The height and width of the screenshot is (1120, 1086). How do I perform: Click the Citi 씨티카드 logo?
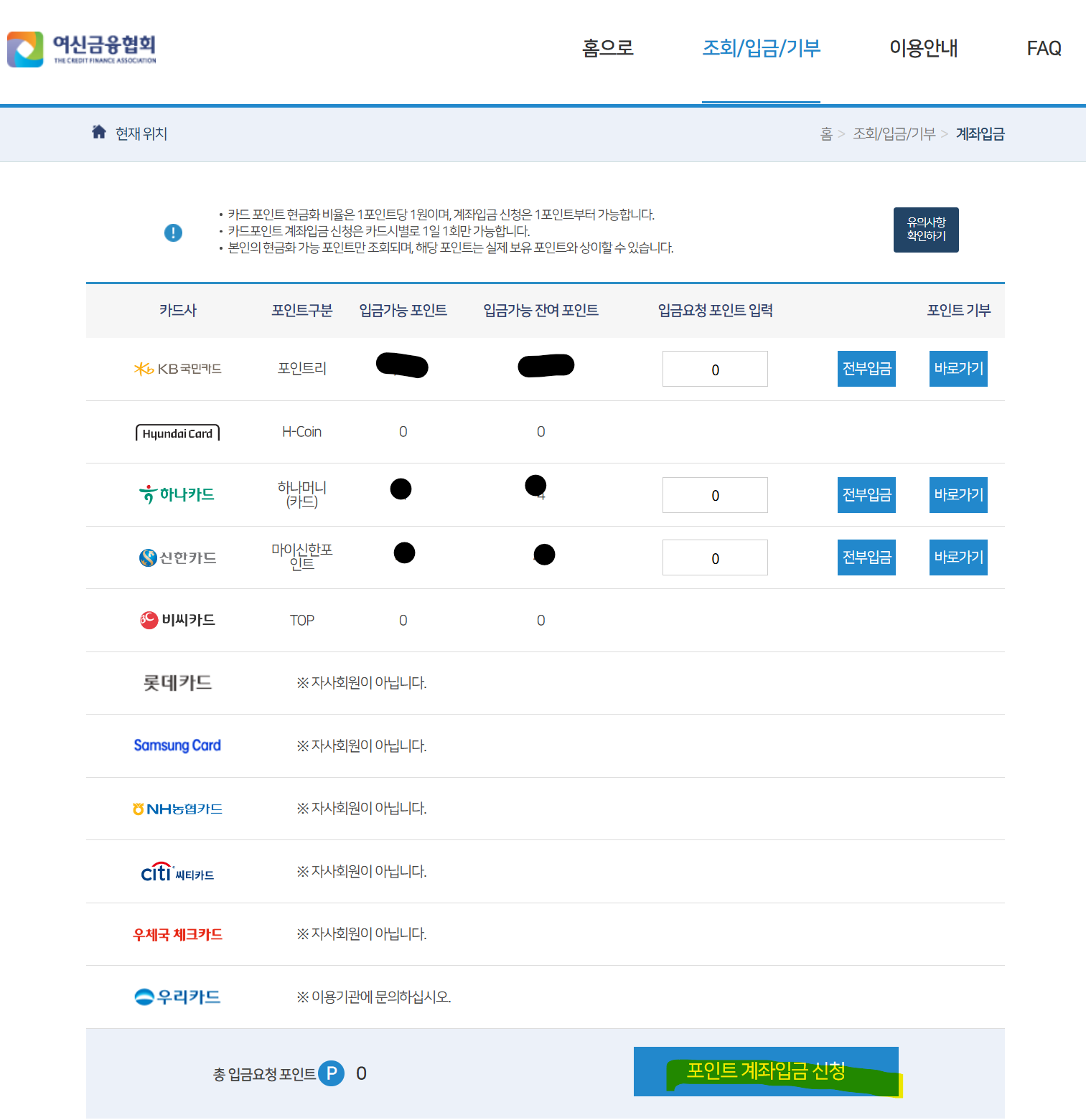[x=177, y=871]
